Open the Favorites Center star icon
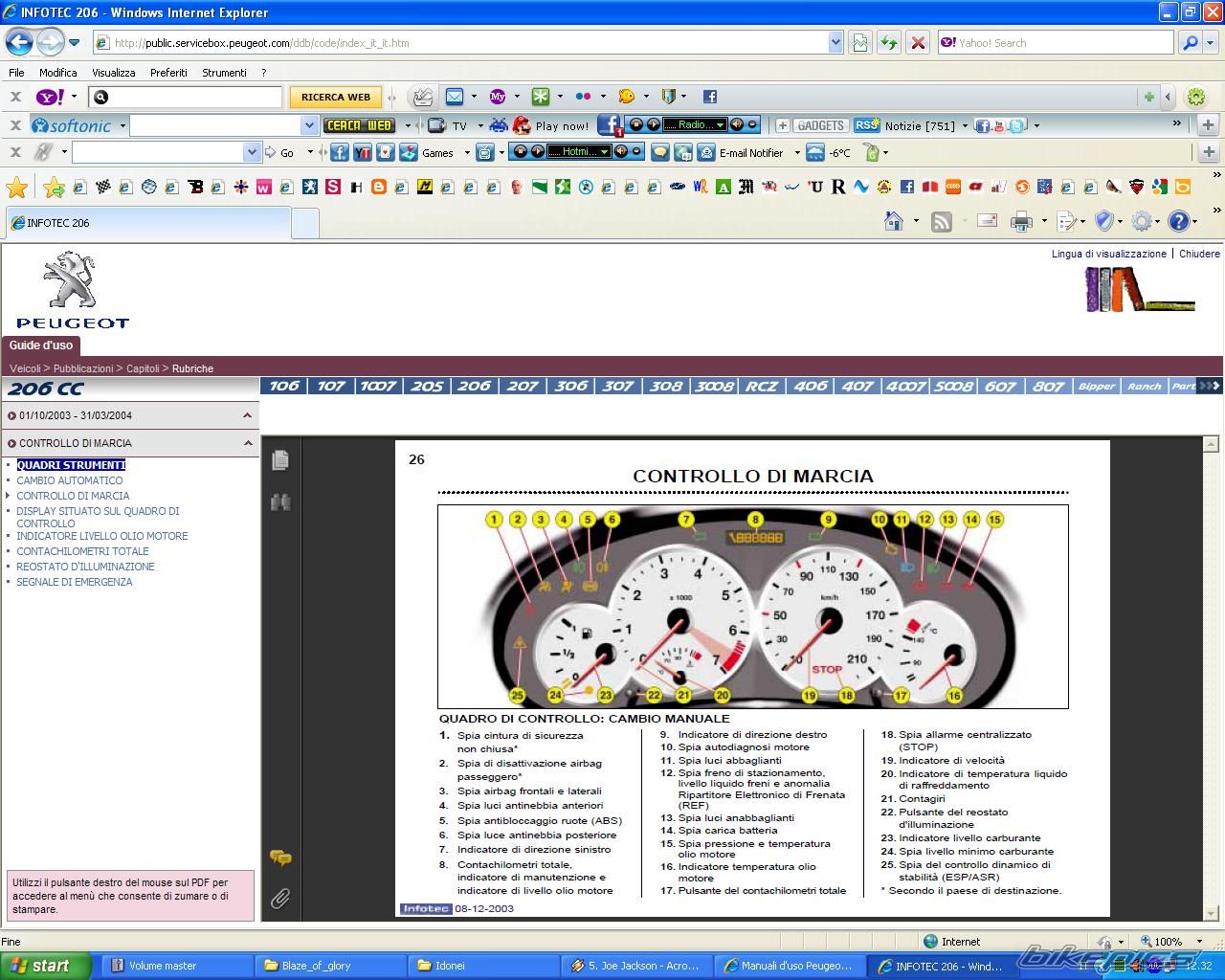1225x980 pixels. [16, 187]
